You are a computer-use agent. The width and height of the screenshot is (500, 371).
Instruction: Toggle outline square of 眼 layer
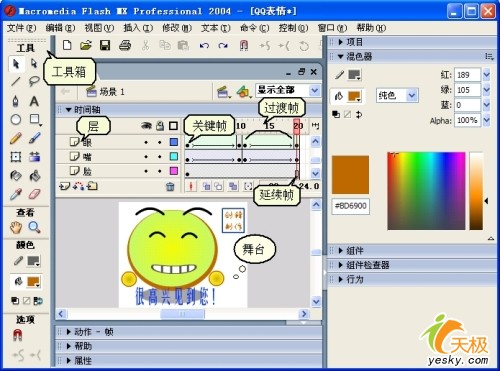[x=174, y=142]
